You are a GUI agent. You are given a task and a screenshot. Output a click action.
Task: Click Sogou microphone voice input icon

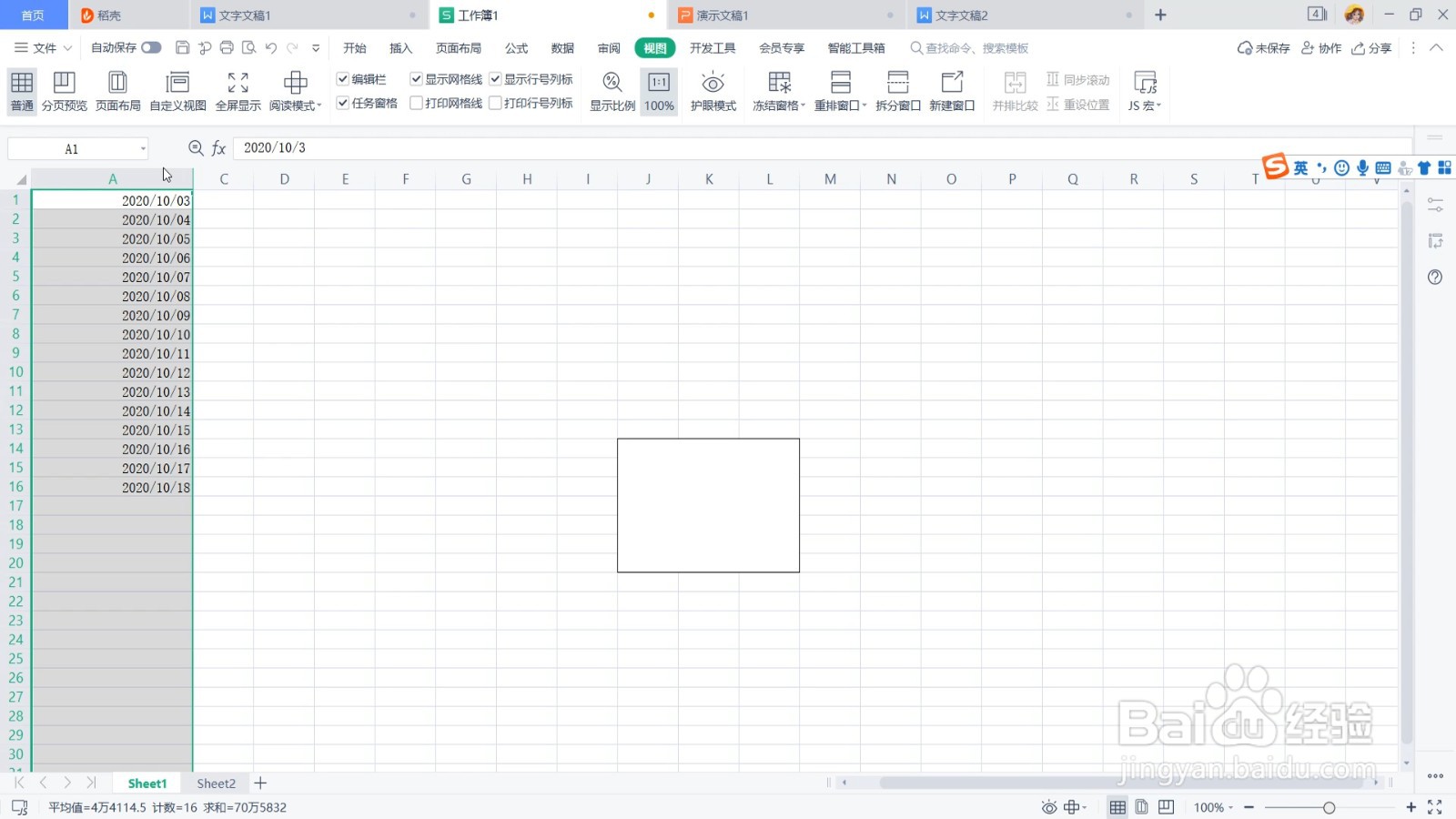tap(1362, 167)
